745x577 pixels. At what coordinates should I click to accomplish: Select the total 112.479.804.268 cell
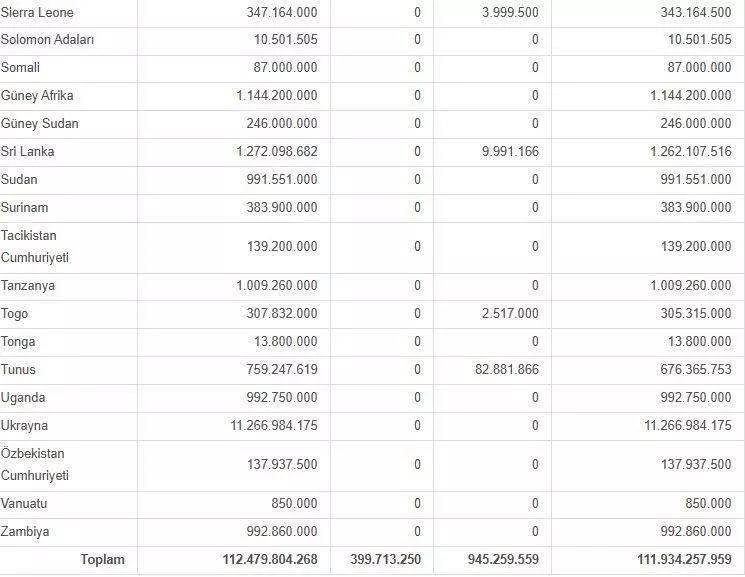[269, 560]
